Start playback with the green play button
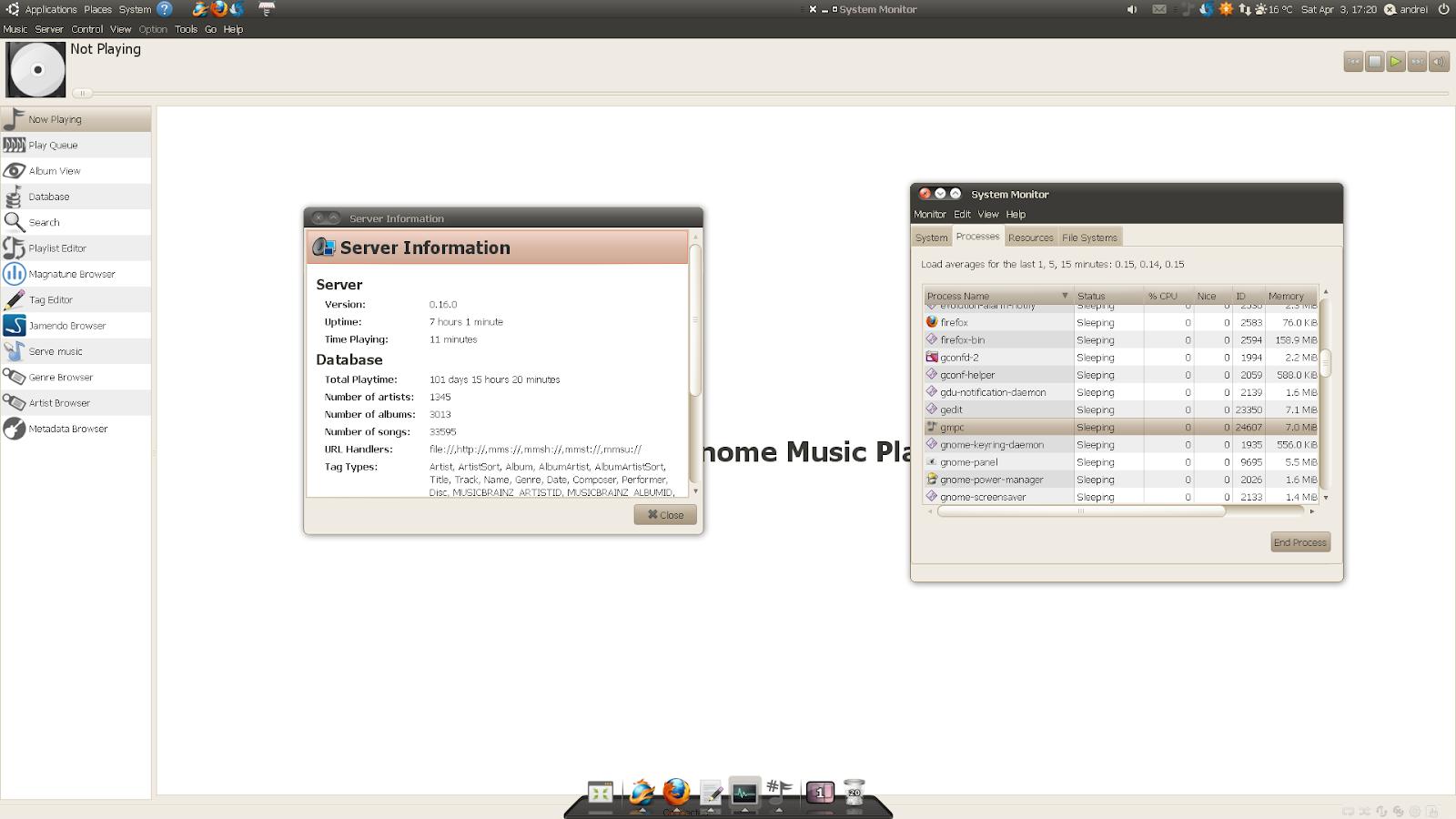 (1396, 62)
